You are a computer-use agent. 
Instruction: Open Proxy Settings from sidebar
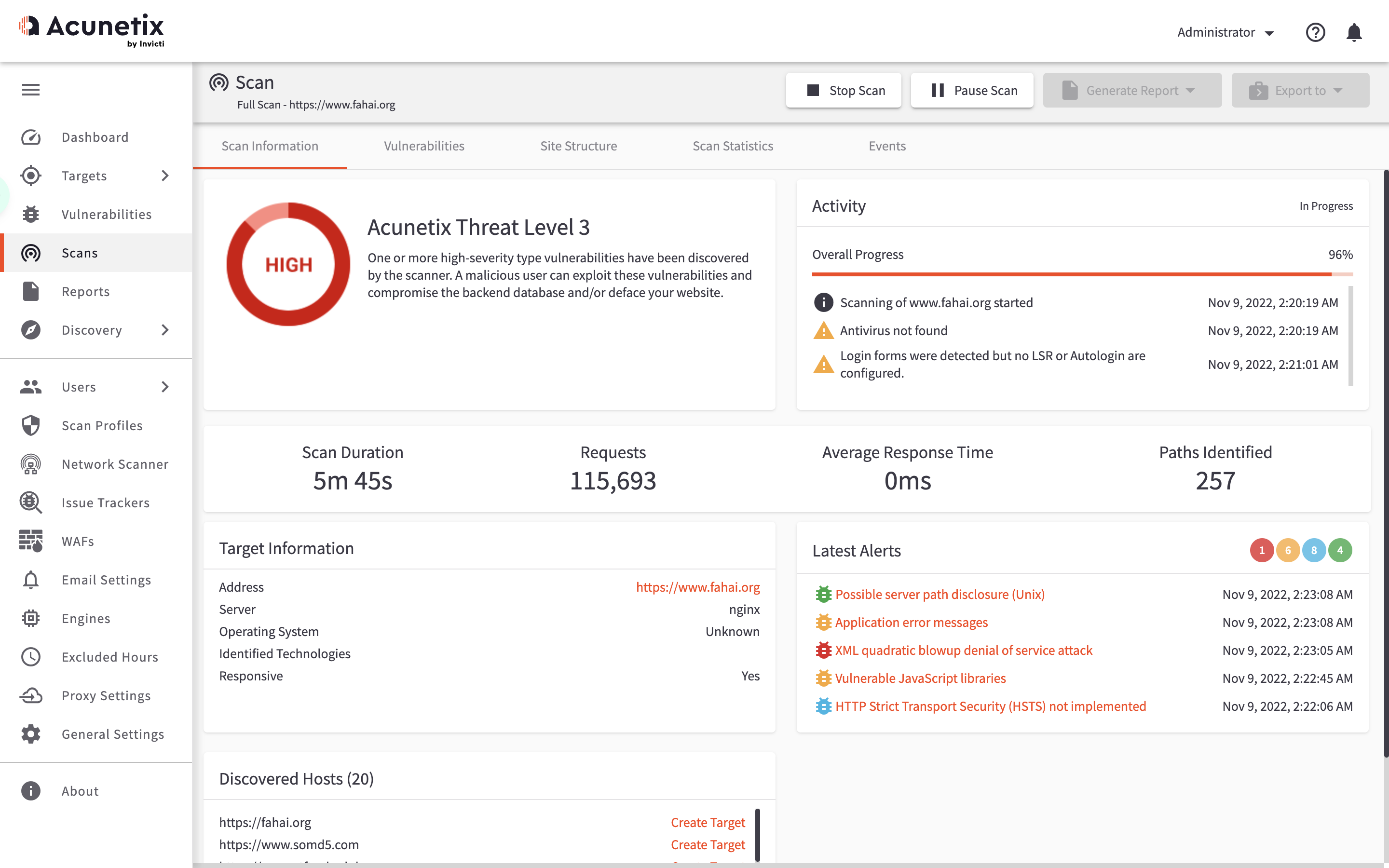pyautogui.click(x=106, y=695)
